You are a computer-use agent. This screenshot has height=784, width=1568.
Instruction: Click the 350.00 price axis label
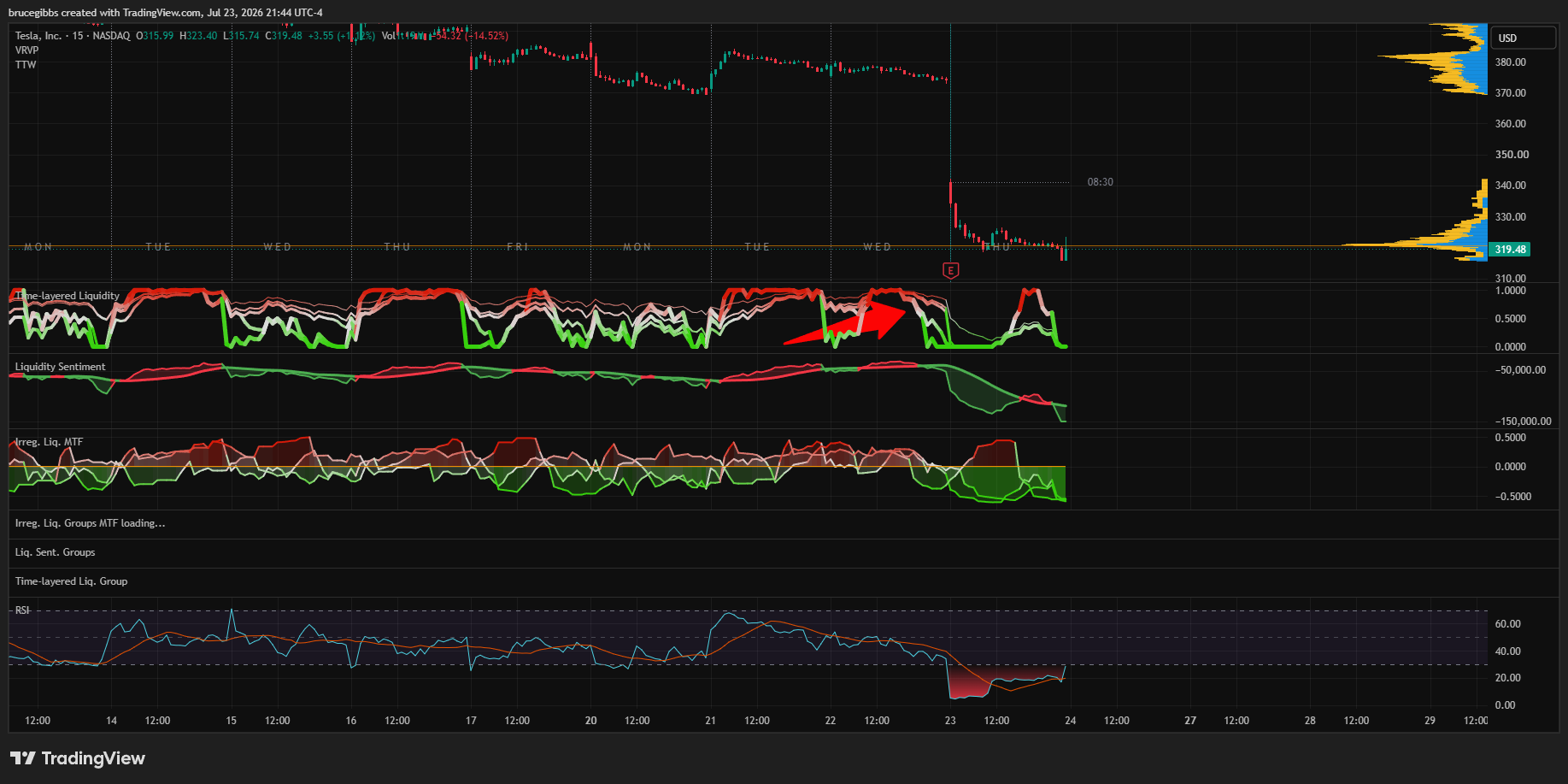1511,154
